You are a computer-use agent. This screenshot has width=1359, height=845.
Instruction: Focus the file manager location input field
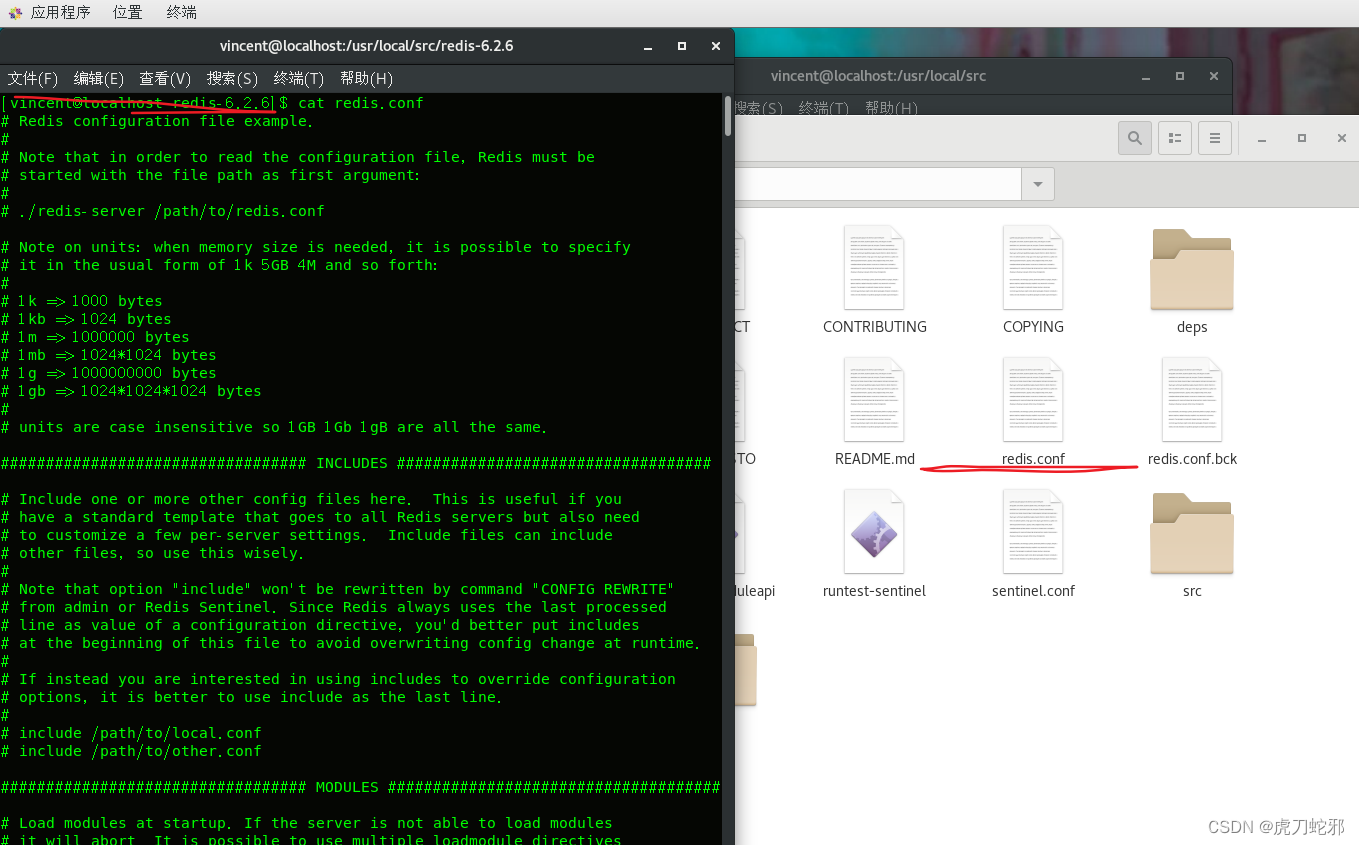click(x=900, y=184)
